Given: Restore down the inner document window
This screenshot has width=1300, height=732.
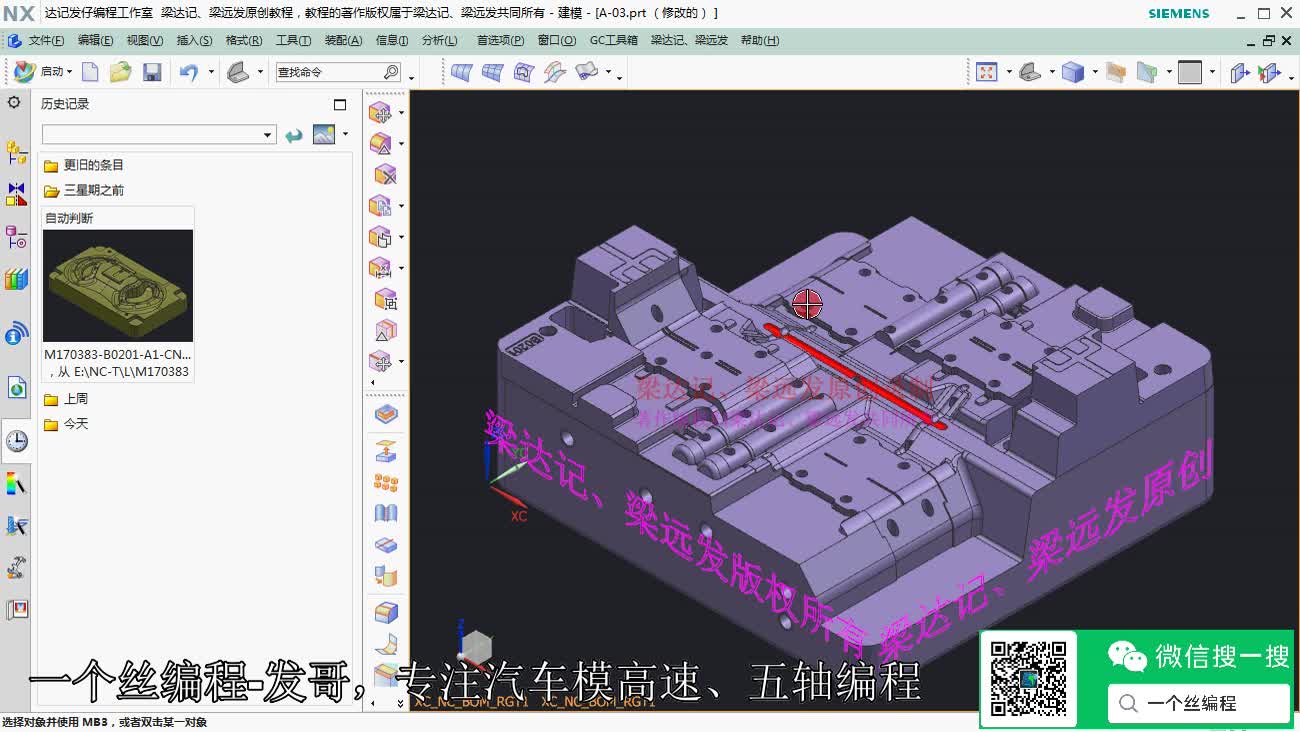Looking at the screenshot, I should click(x=1269, y=41).
